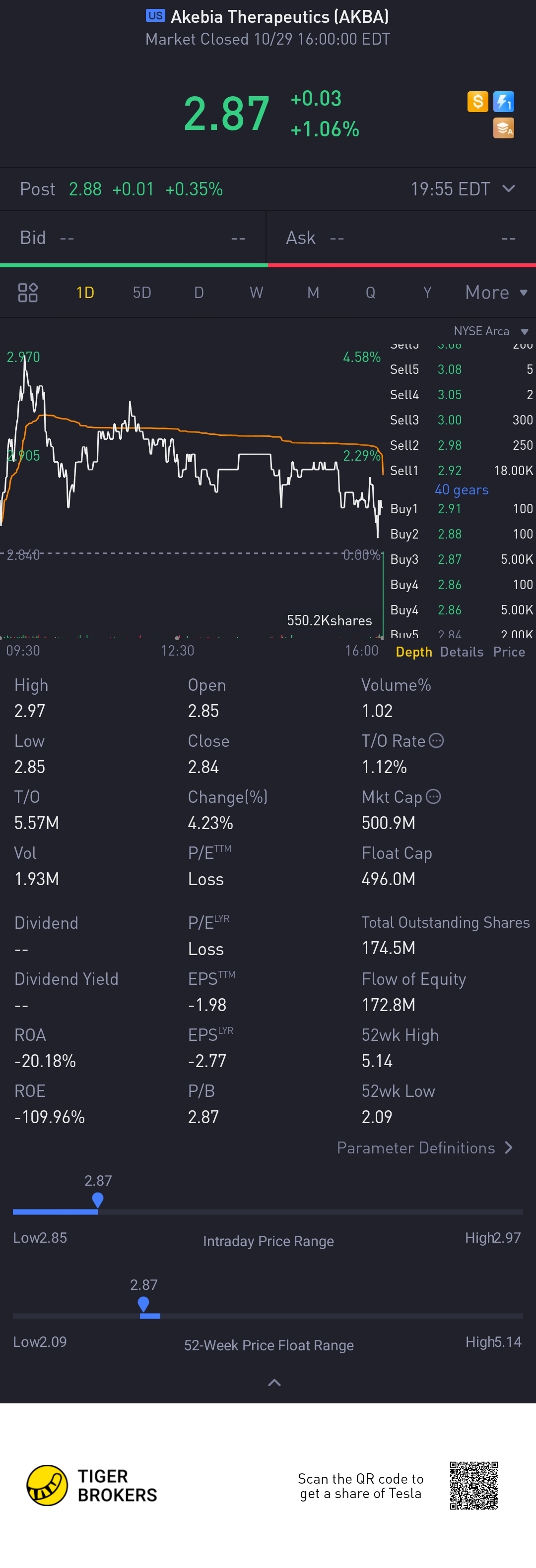Open Parameter Definitions link
This screenshot has height=1568, width=536.
pos(424,1147)
